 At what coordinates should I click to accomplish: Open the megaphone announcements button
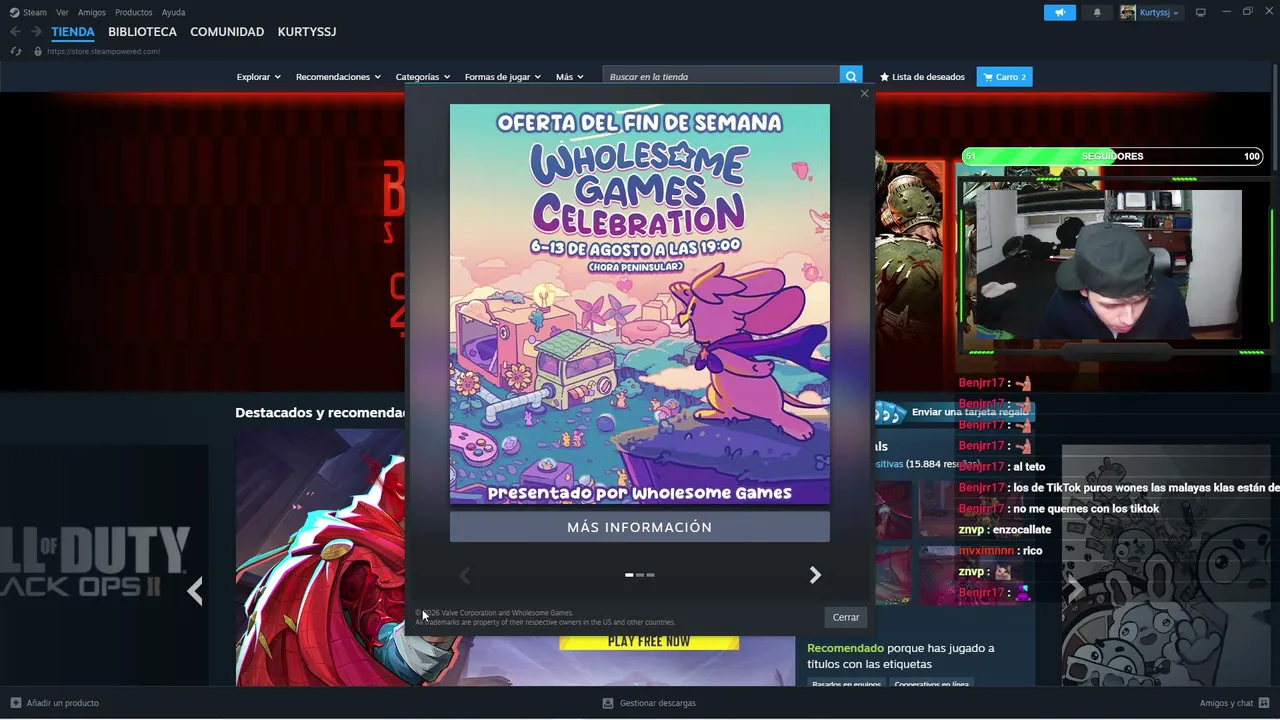(x=1059, y=12)
